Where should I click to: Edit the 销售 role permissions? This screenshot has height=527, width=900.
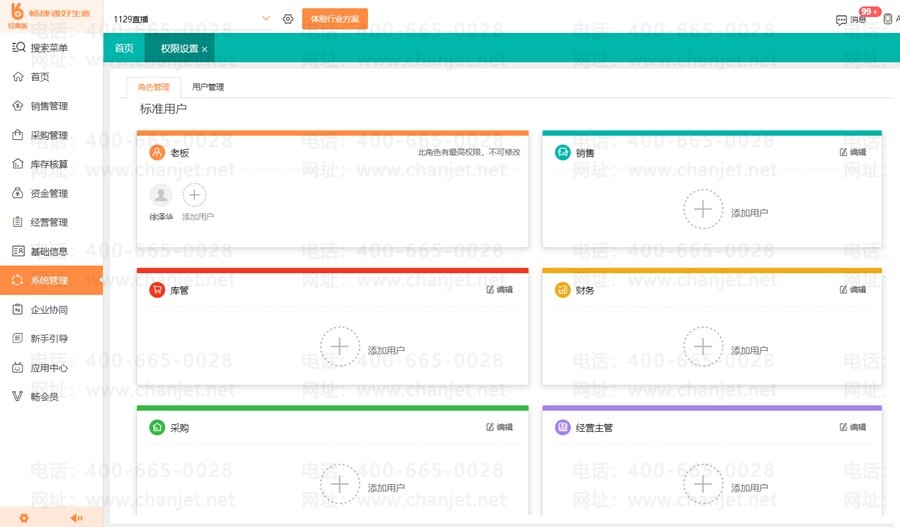coord(853,152)
